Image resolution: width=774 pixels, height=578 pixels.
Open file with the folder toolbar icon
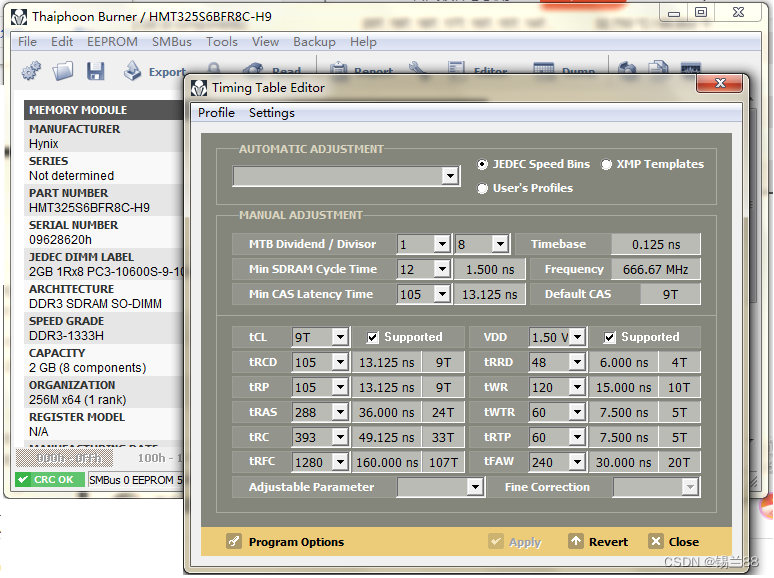(63, 72)
